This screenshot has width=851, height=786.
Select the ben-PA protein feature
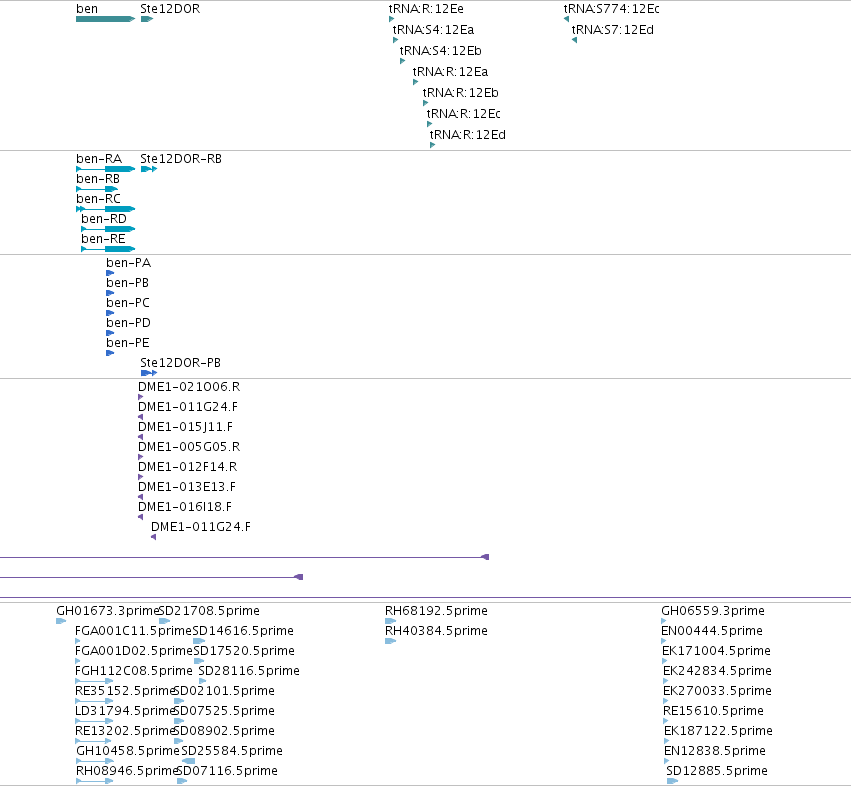[x=110, y=273]
